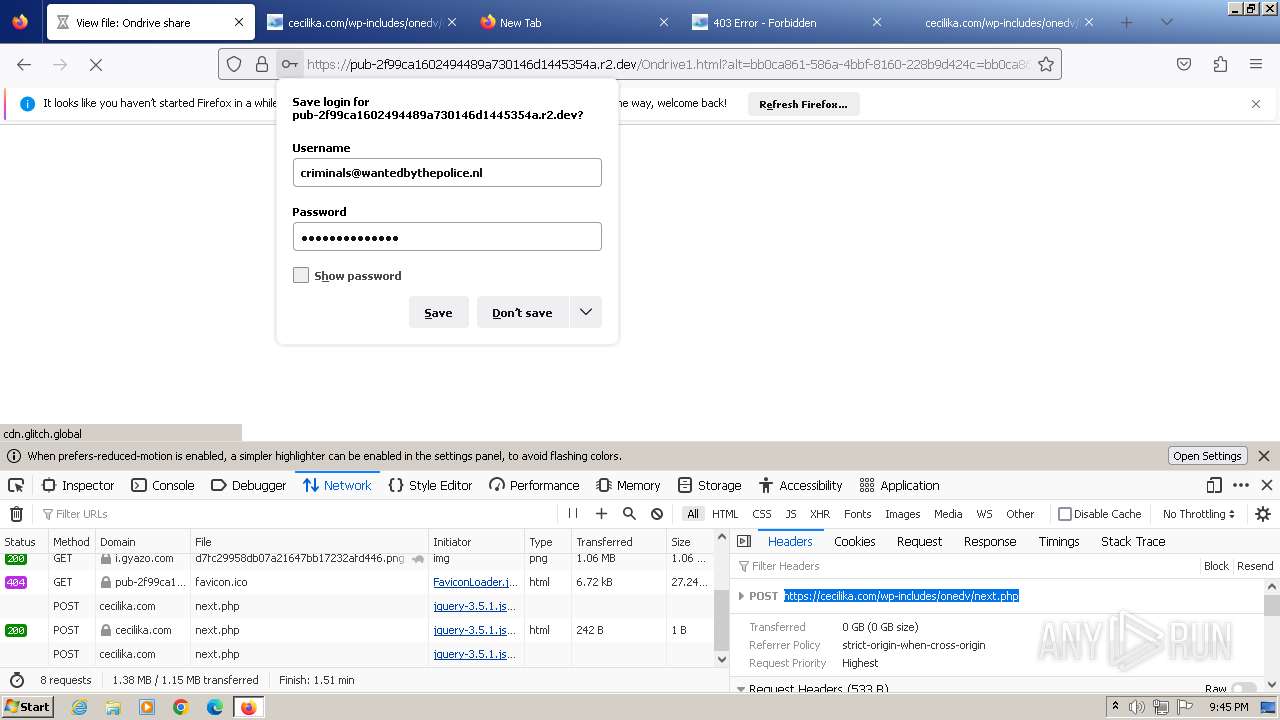Screen dimensions: 1280x720
Task: Start performance analysis stopwatch icon
Action: tap(16, 680)
